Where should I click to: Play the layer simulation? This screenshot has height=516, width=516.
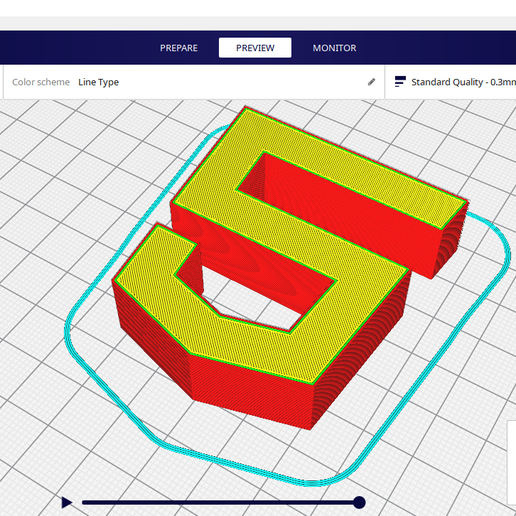[67, 502]
